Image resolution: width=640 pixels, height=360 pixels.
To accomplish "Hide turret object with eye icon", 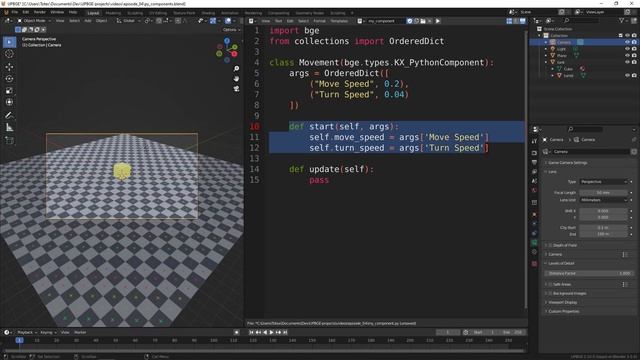I will tap(627, 75).
